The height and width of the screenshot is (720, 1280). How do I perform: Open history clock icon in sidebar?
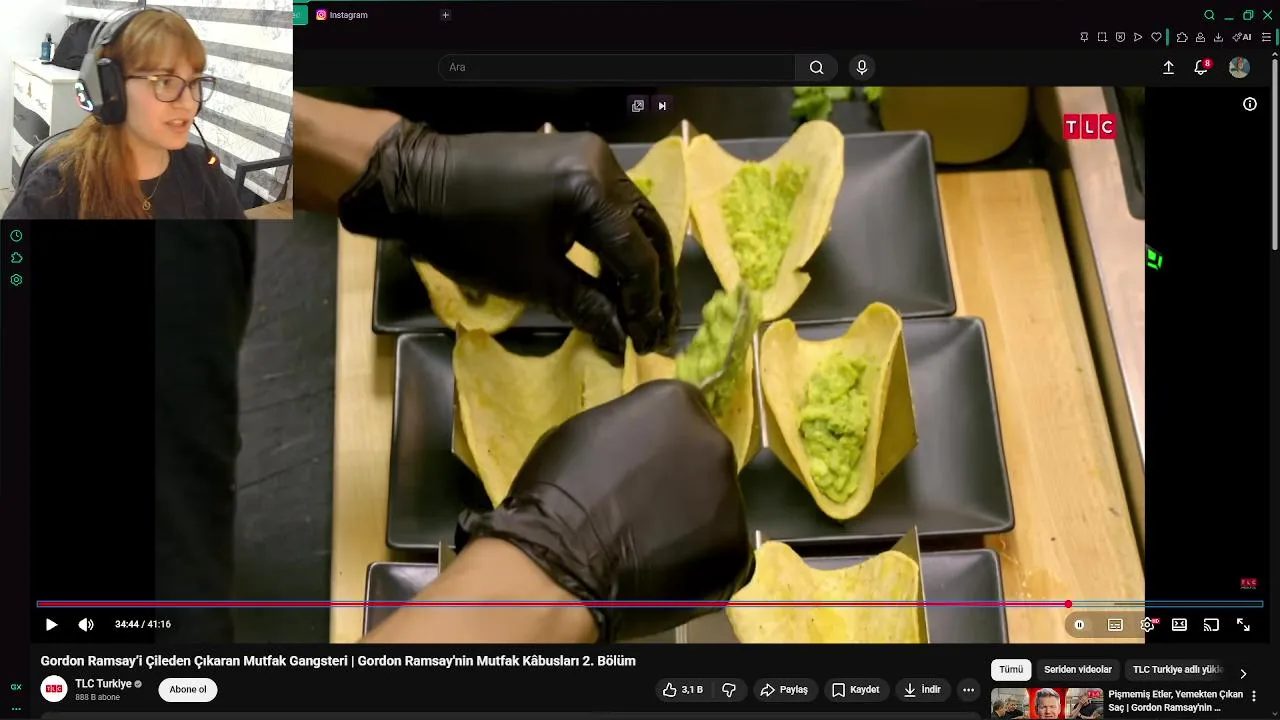(16, 236)
